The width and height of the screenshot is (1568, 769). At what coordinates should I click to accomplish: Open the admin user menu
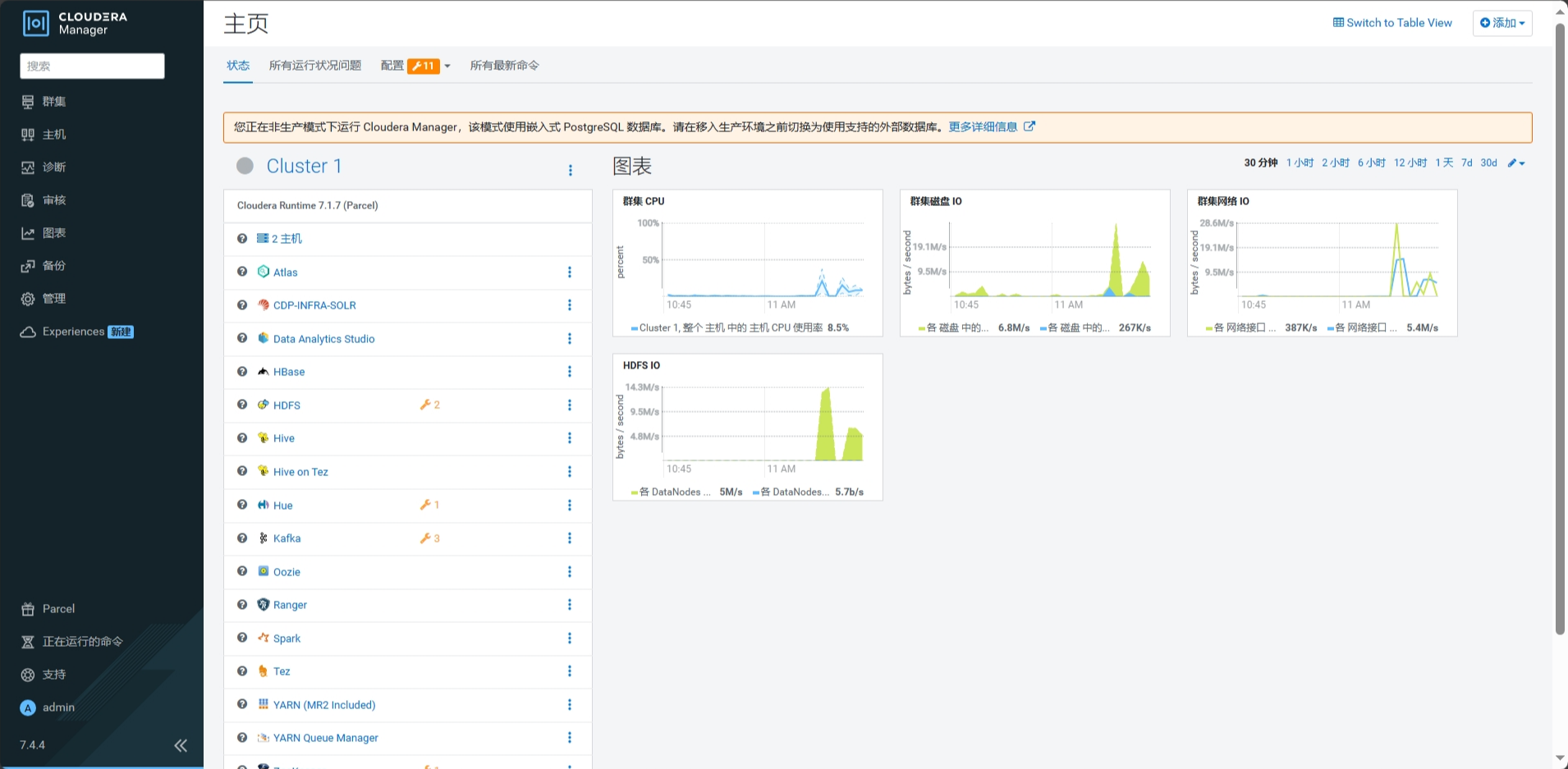coord(48,707)
